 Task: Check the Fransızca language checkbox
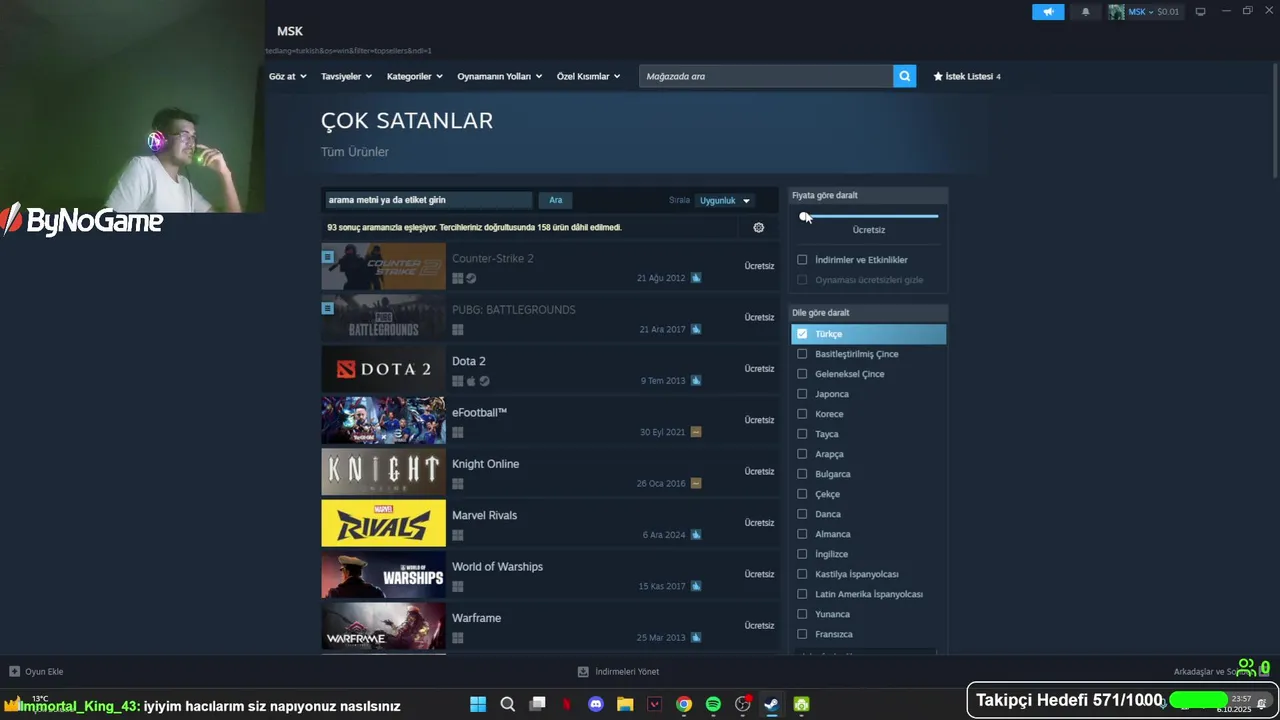tap(802, 634)
